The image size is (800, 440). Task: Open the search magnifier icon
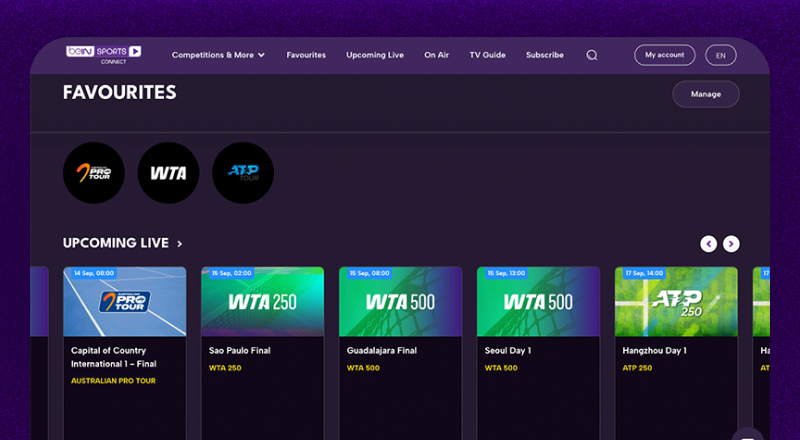click(591, 55)
